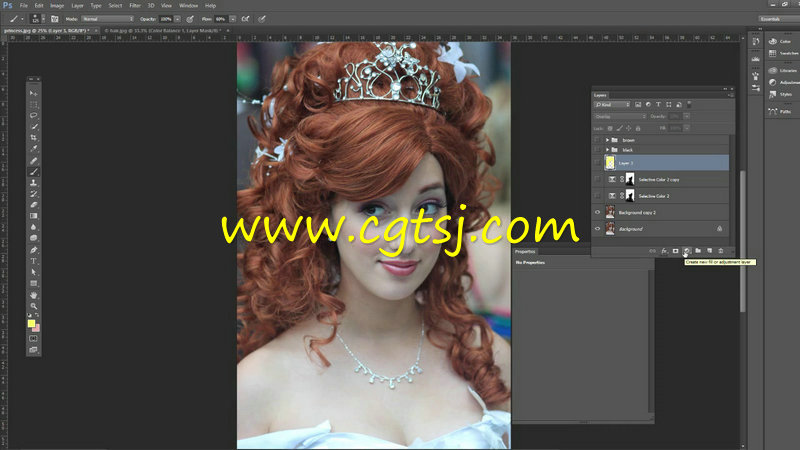Select the Rectangular Marquee tool
The width and height of the screenshot is (800, 450).
pos(33,105)
